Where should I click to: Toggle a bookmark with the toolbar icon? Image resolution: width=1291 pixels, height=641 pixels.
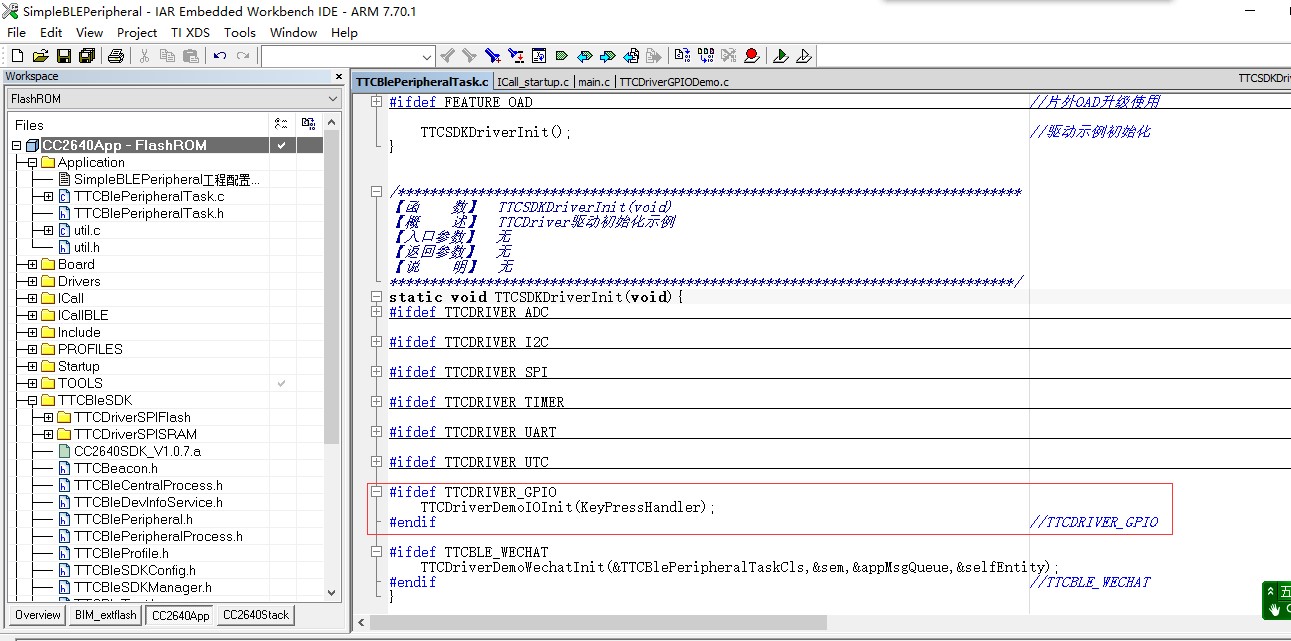562,56
